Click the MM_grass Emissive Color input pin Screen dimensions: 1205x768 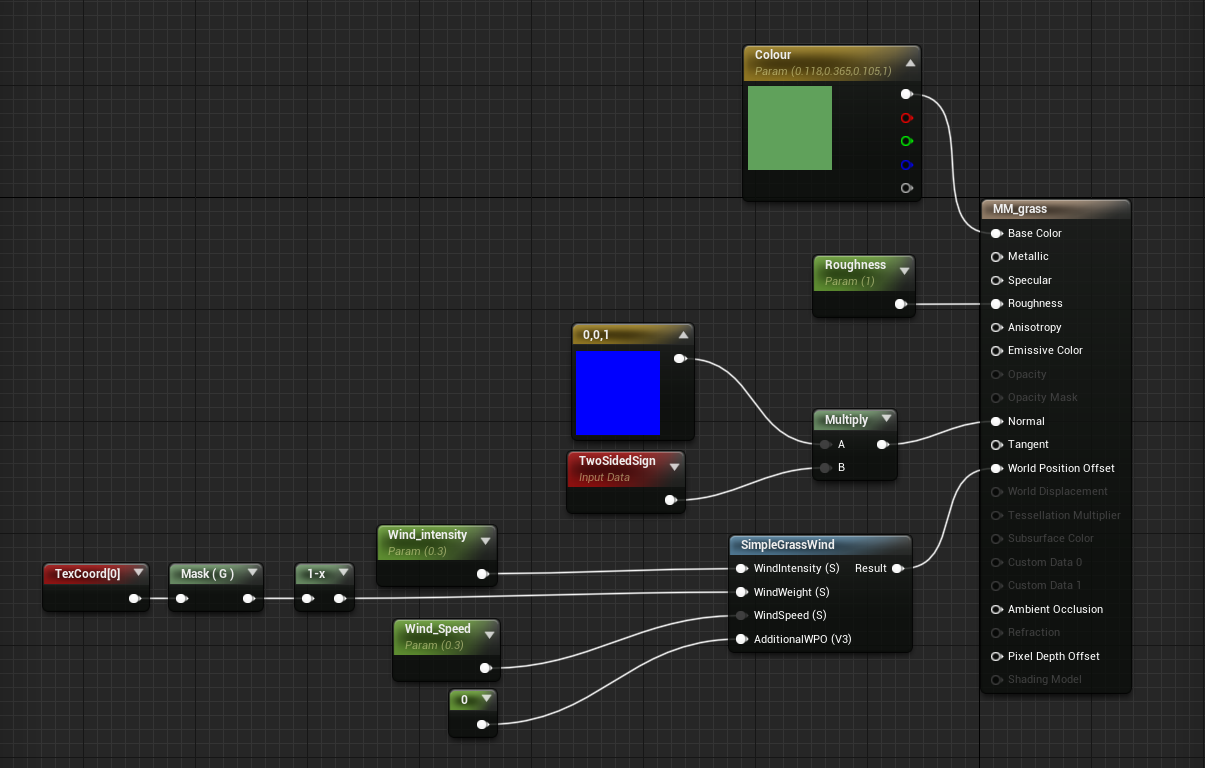pos(996,351)
